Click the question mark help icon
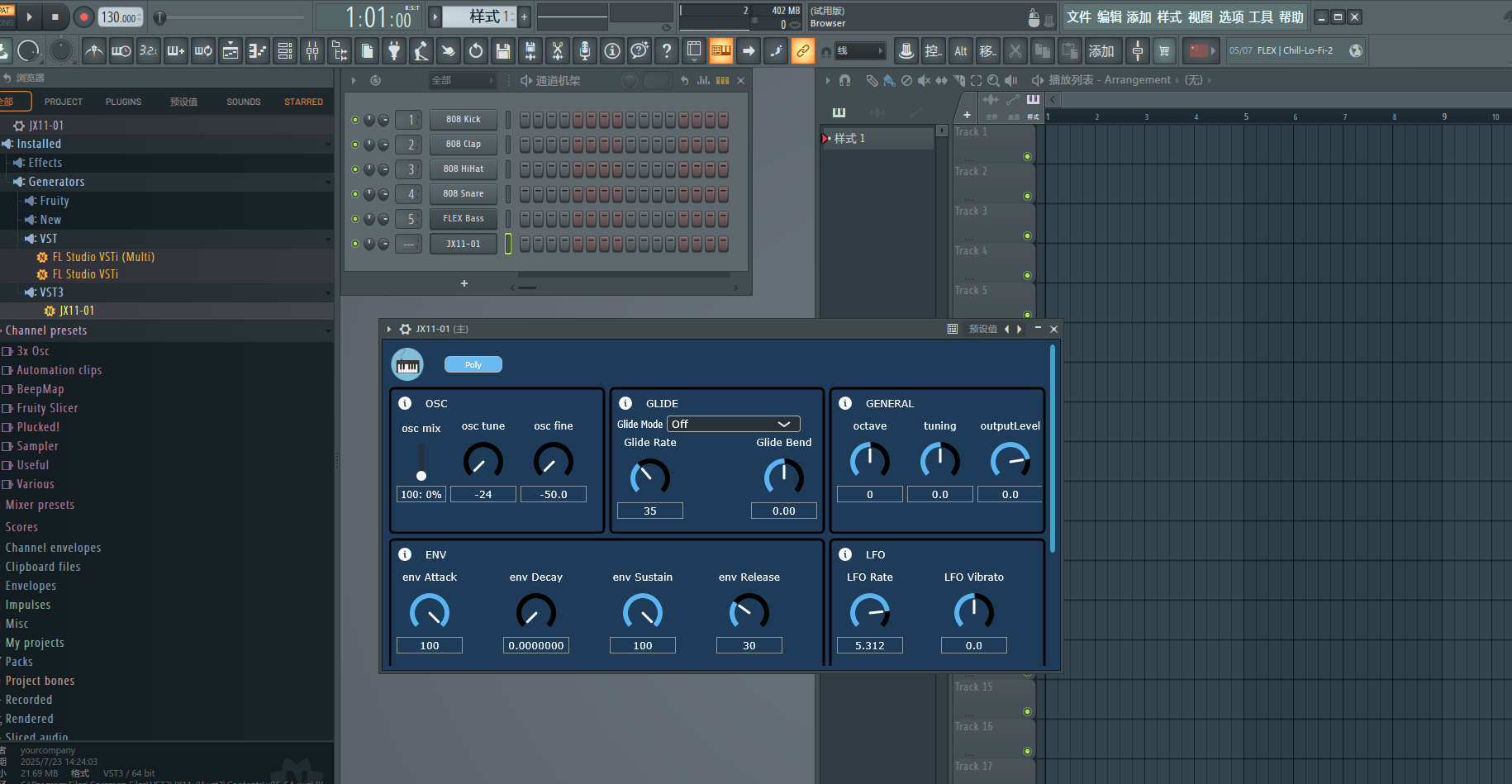This screenshot has width=1512, height=784. 667,51
